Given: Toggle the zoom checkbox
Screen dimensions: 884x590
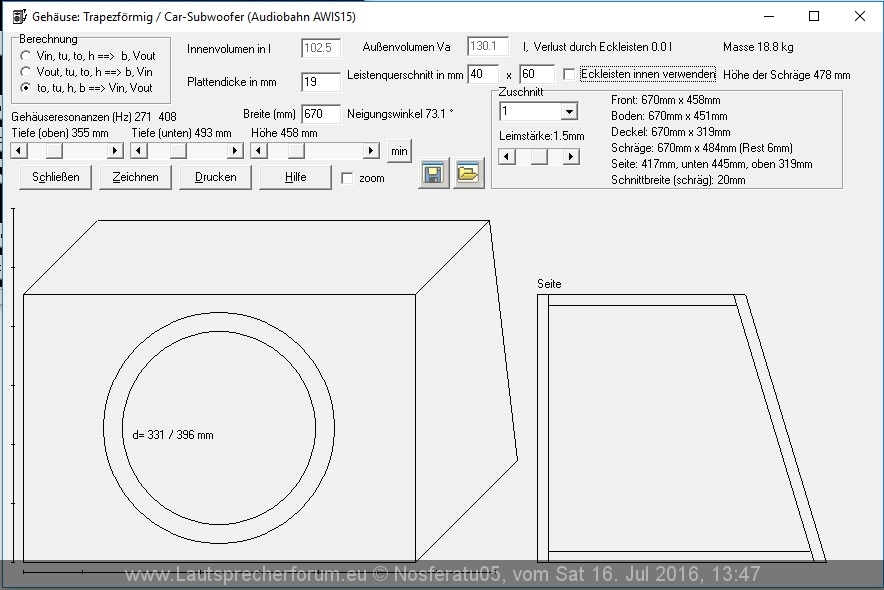Looking at the screenshot, I should click(347, 178).
